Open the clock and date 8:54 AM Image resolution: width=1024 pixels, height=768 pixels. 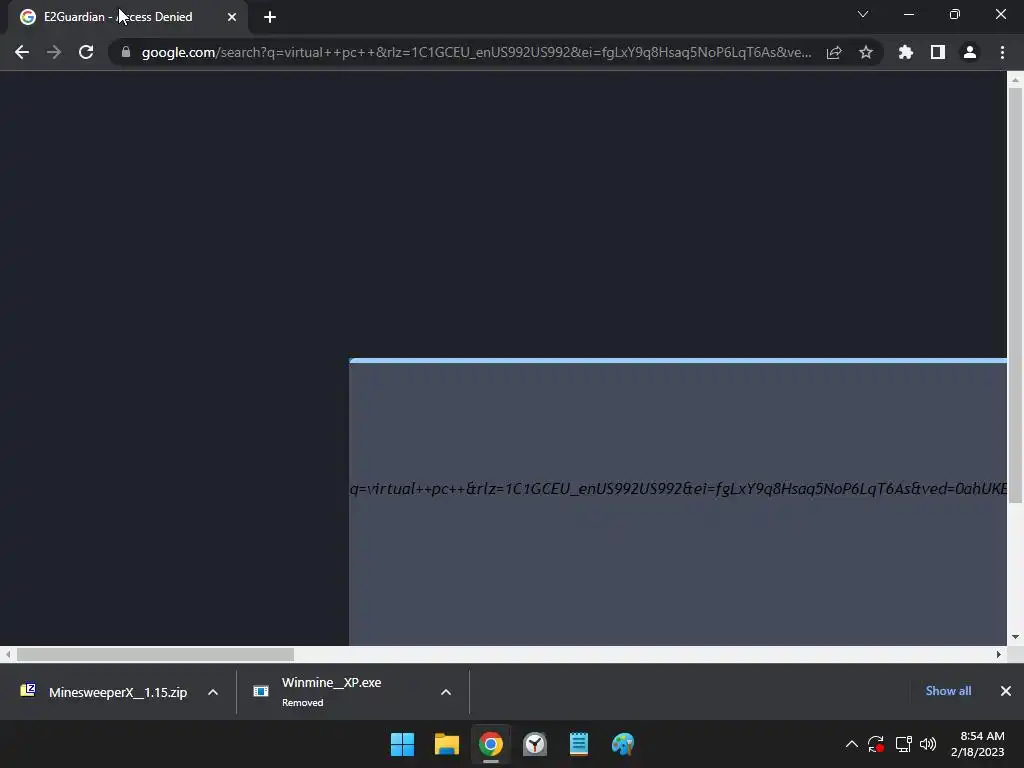(x=978, y=744)
